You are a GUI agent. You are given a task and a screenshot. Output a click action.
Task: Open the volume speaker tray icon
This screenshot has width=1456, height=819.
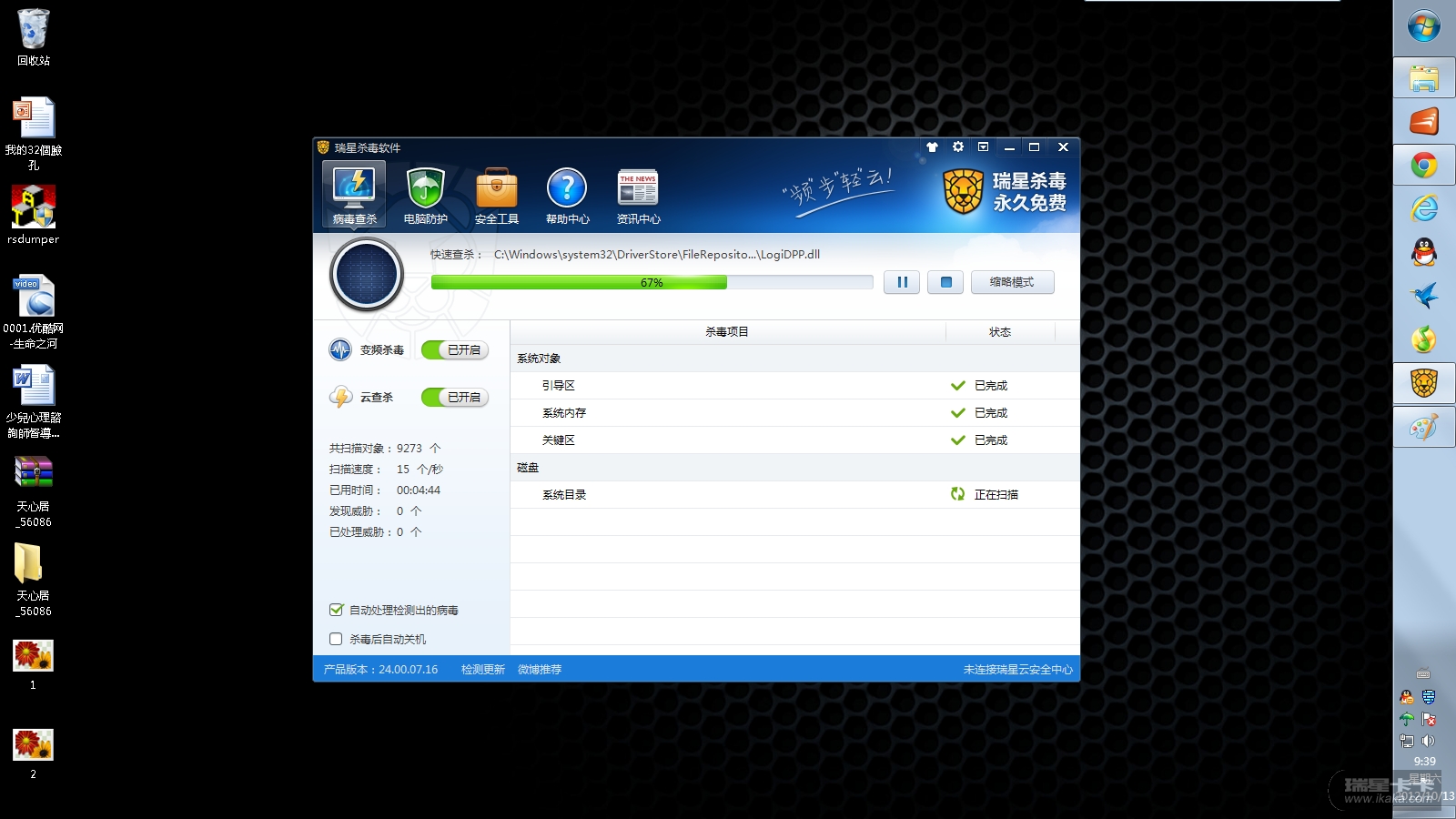1429,741
